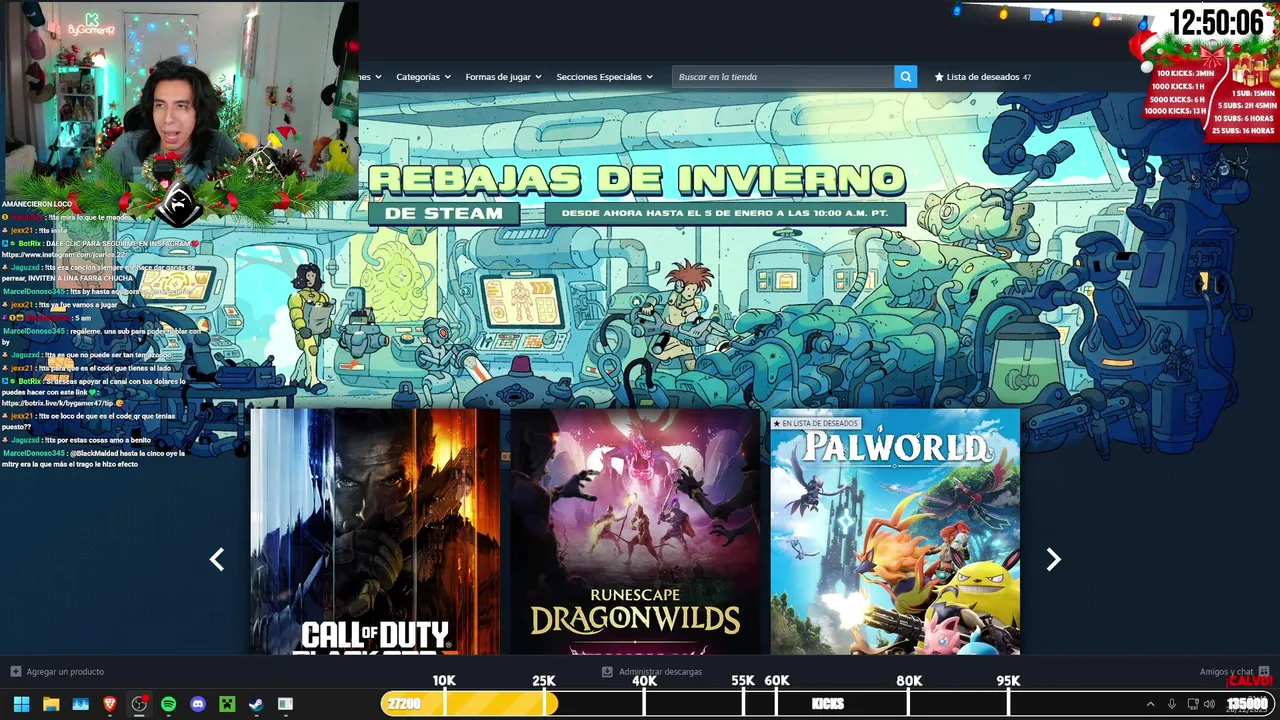Open the Categorías dropdown menu
This screenshot has width=1280, height=720.
(423, 77)
